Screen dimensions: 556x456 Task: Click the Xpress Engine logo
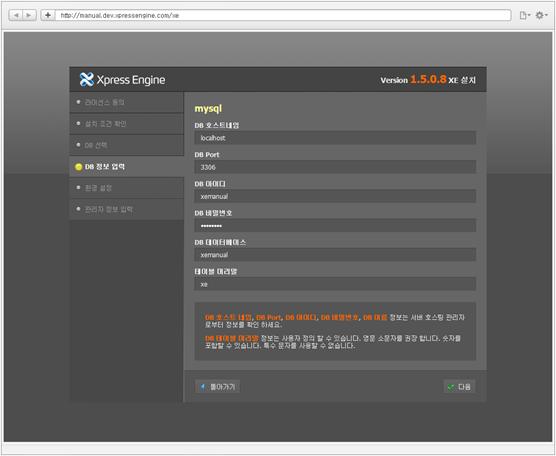[x=122, y=79]
